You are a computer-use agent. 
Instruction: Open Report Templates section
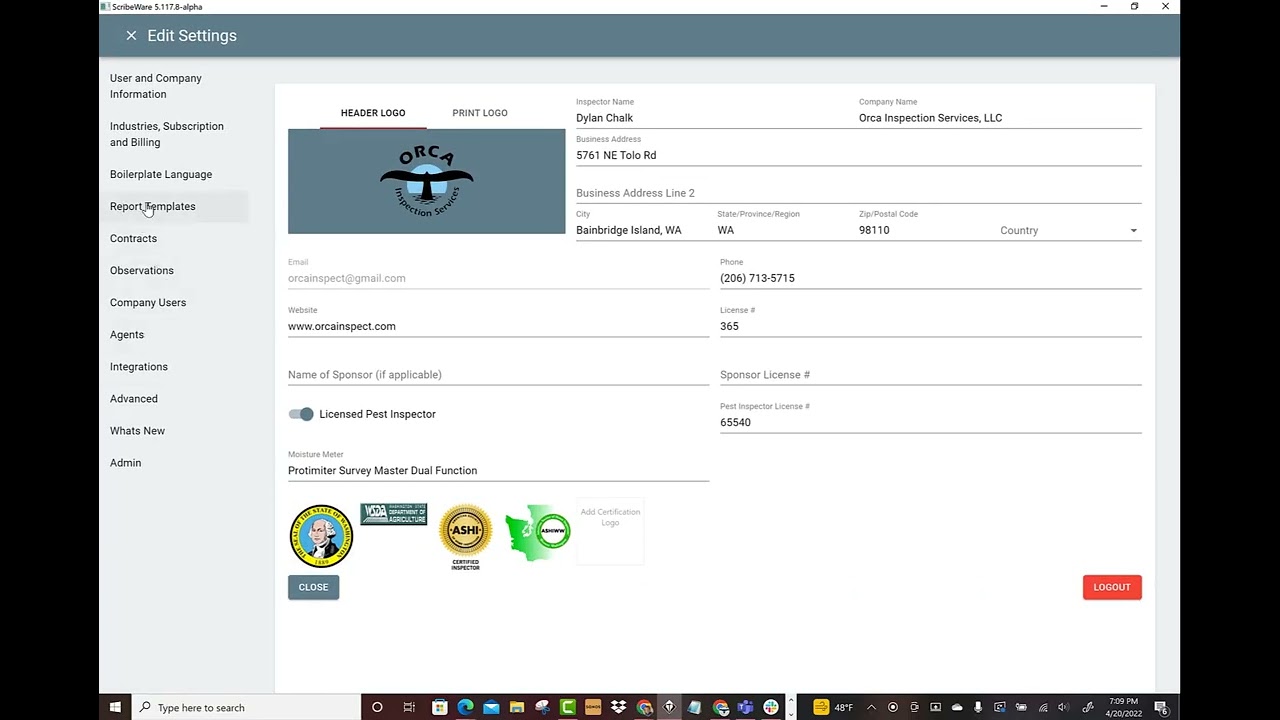pos(153,206)
